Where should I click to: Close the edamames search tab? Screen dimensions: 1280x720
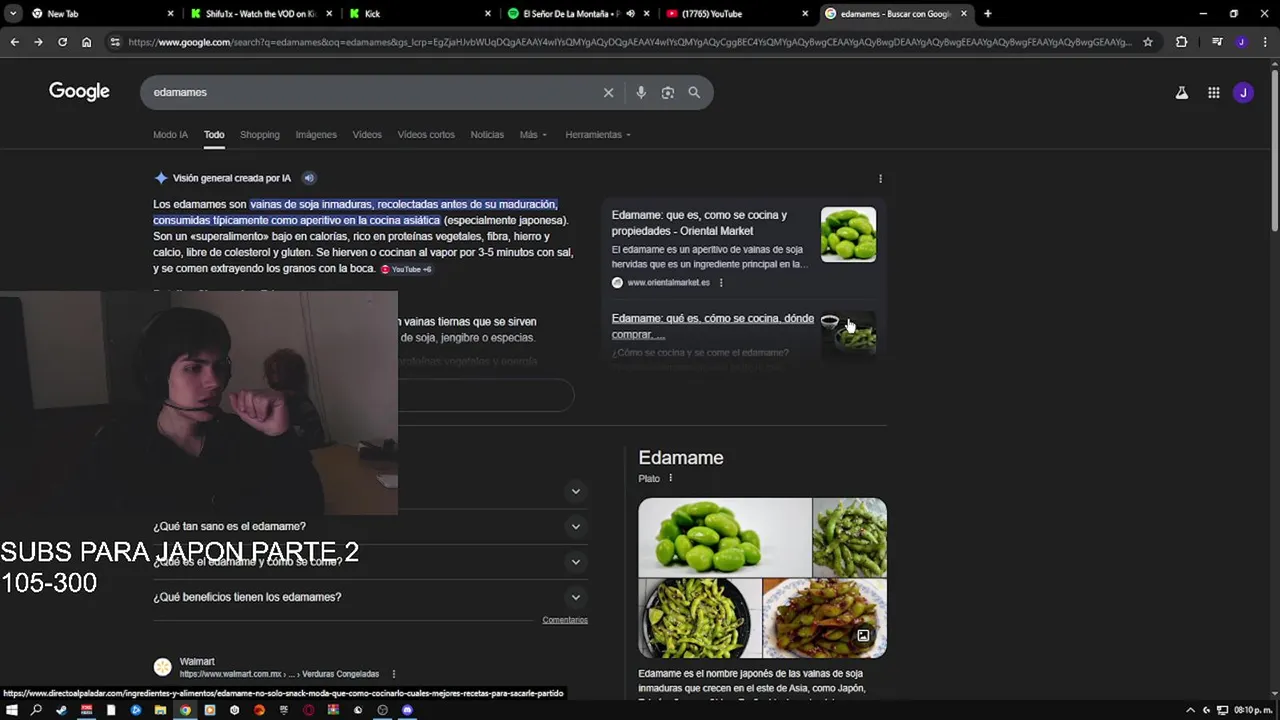click(964, 13)
